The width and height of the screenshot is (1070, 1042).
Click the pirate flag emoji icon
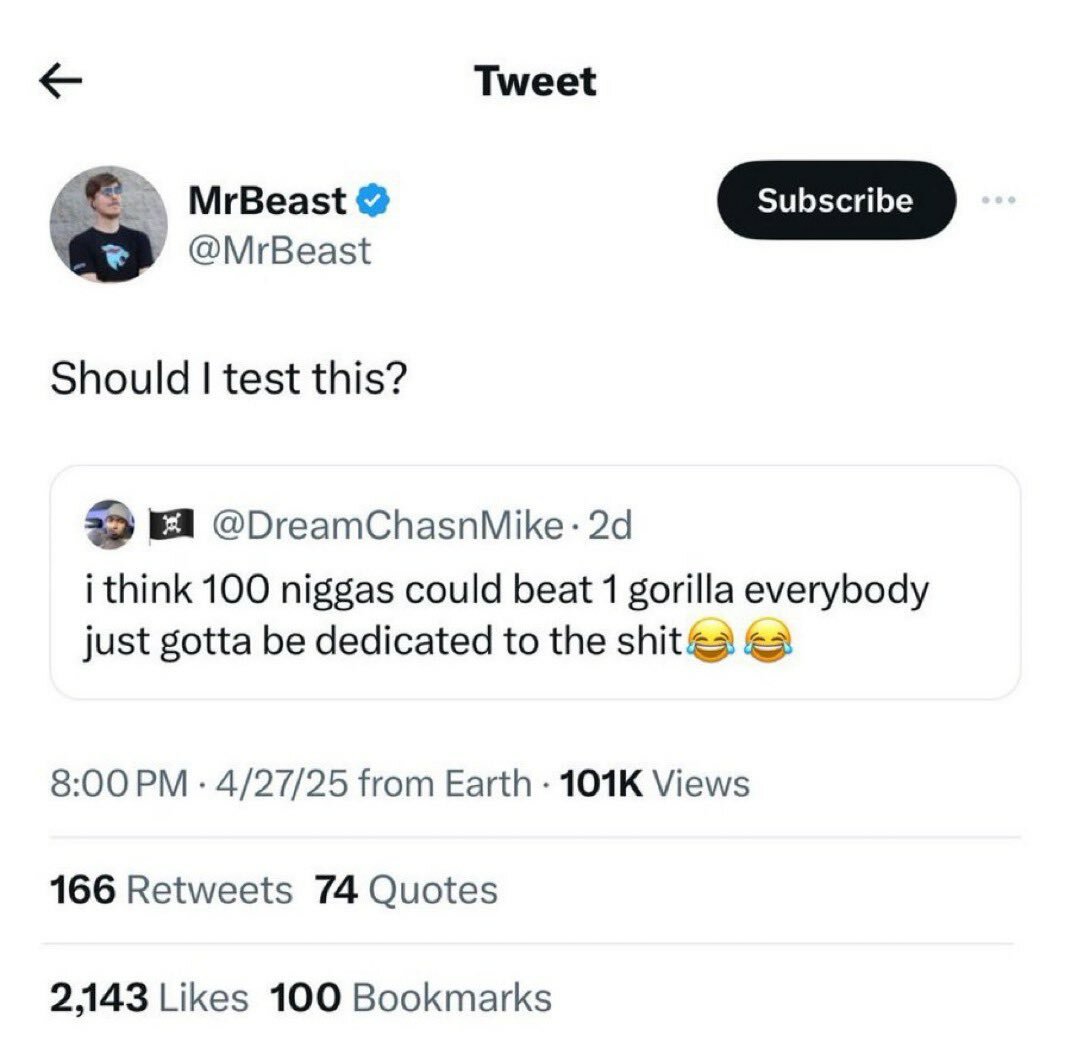(x=172, y=525)
